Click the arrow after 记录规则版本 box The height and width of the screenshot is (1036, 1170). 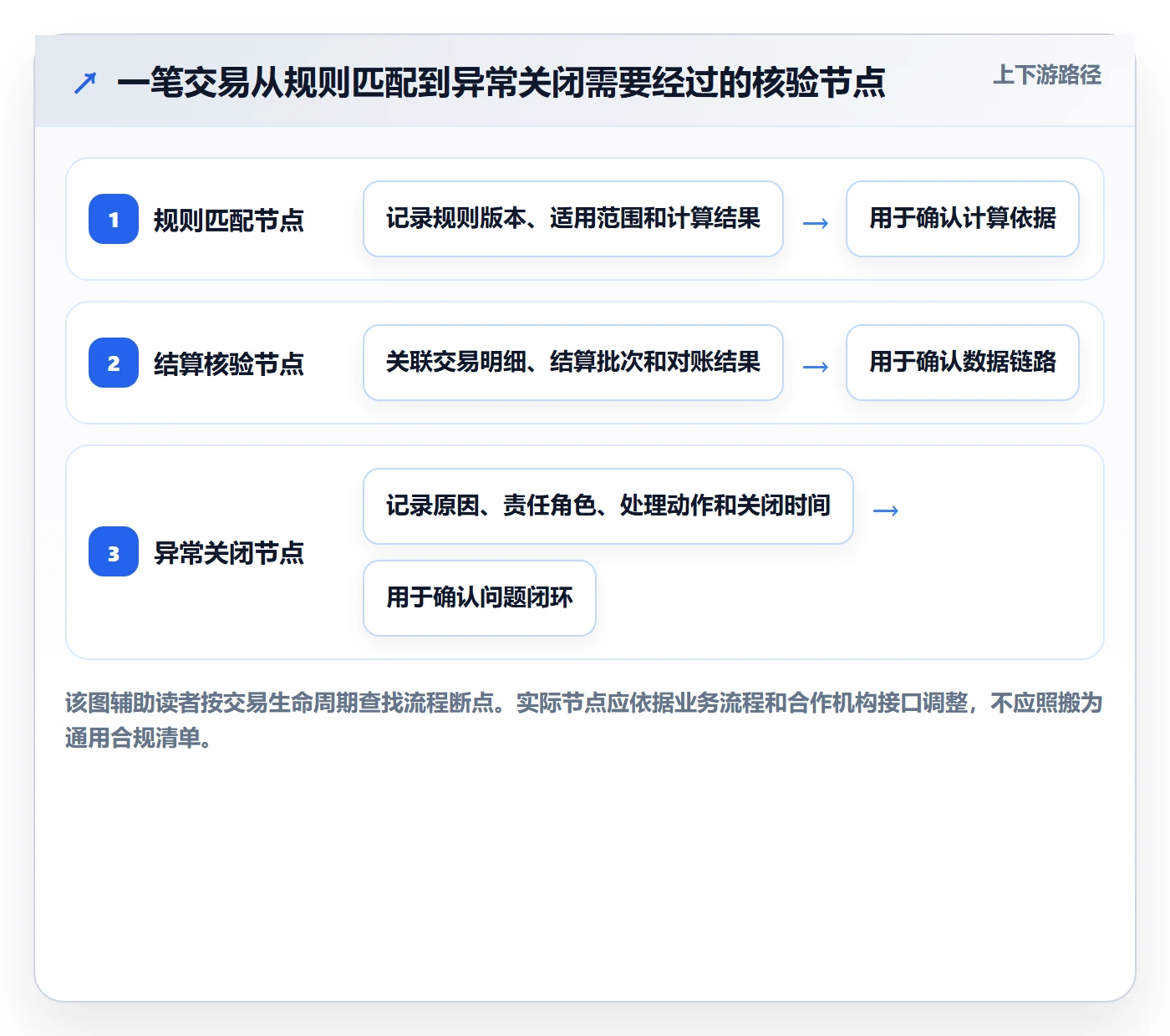pos(816,223)
